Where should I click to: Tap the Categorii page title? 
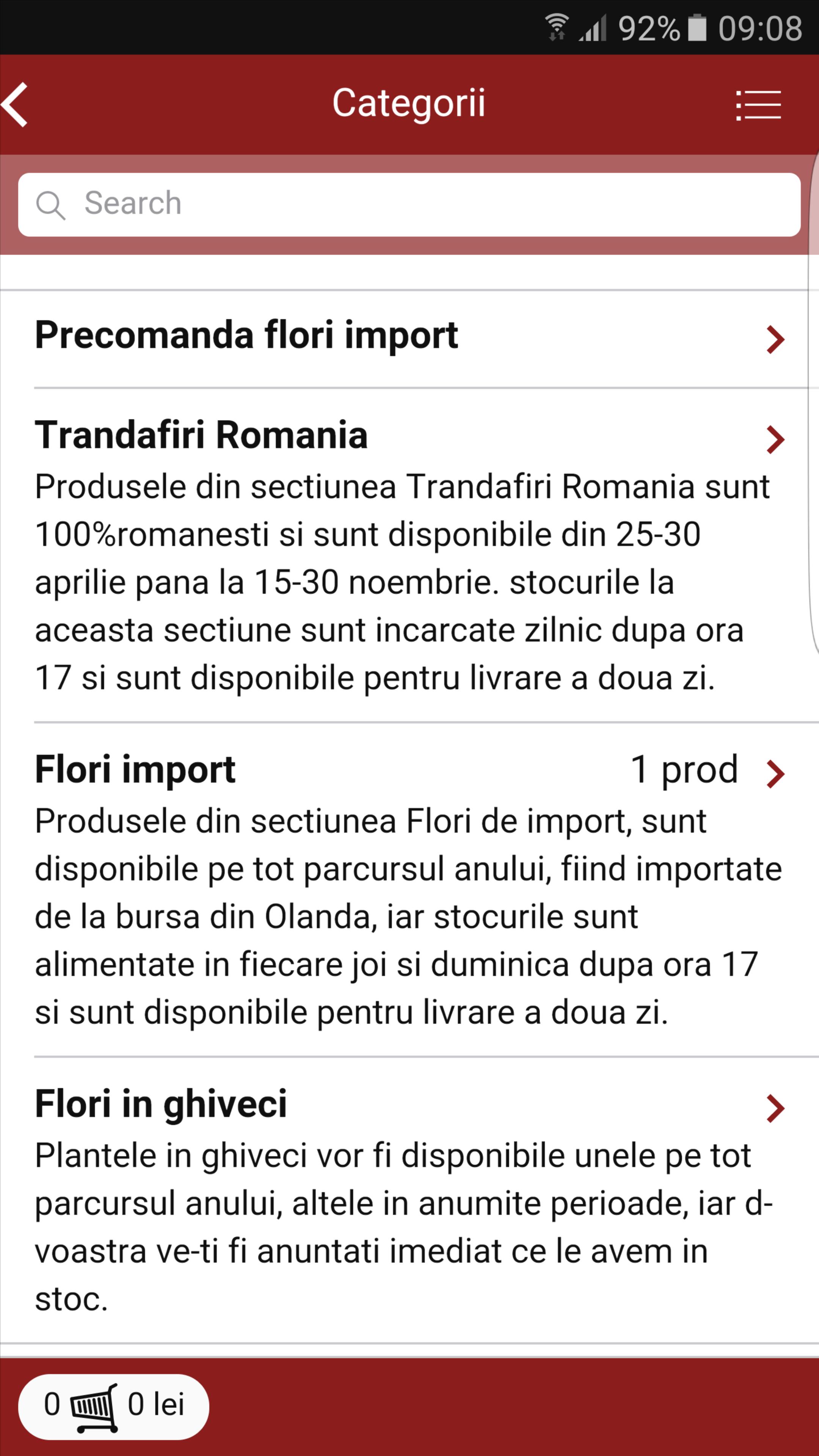[409, 104]
